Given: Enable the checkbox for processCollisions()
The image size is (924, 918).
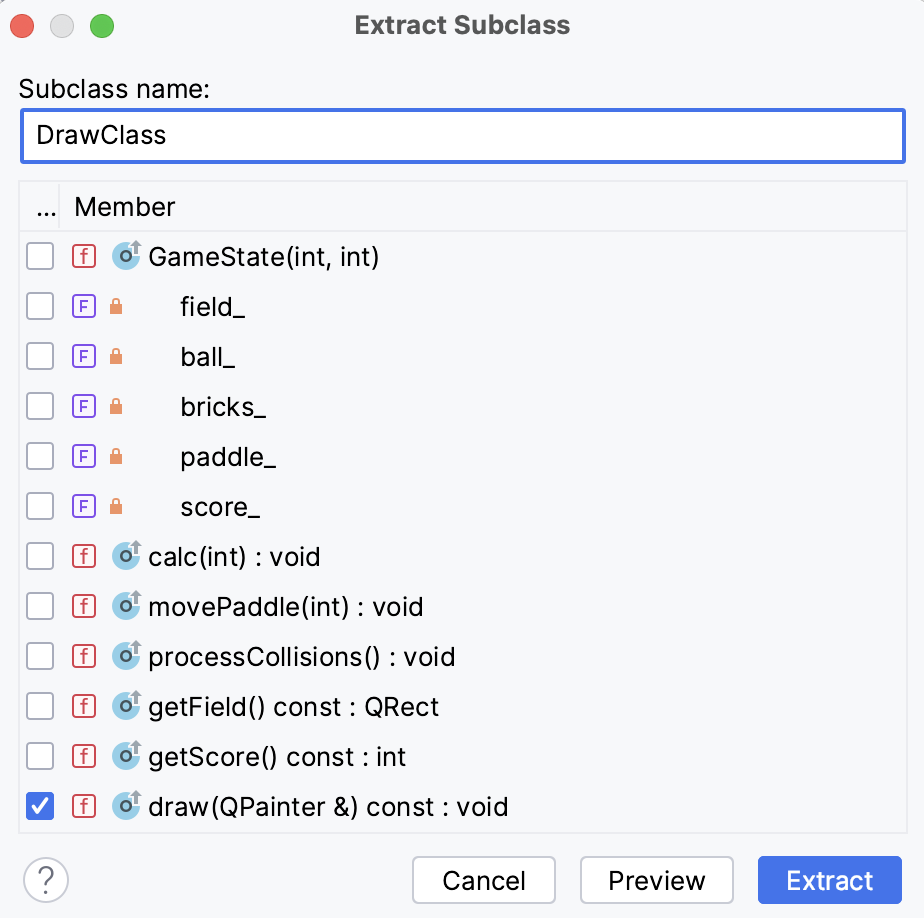Looking at the screenshot, I should pos(40,656).
